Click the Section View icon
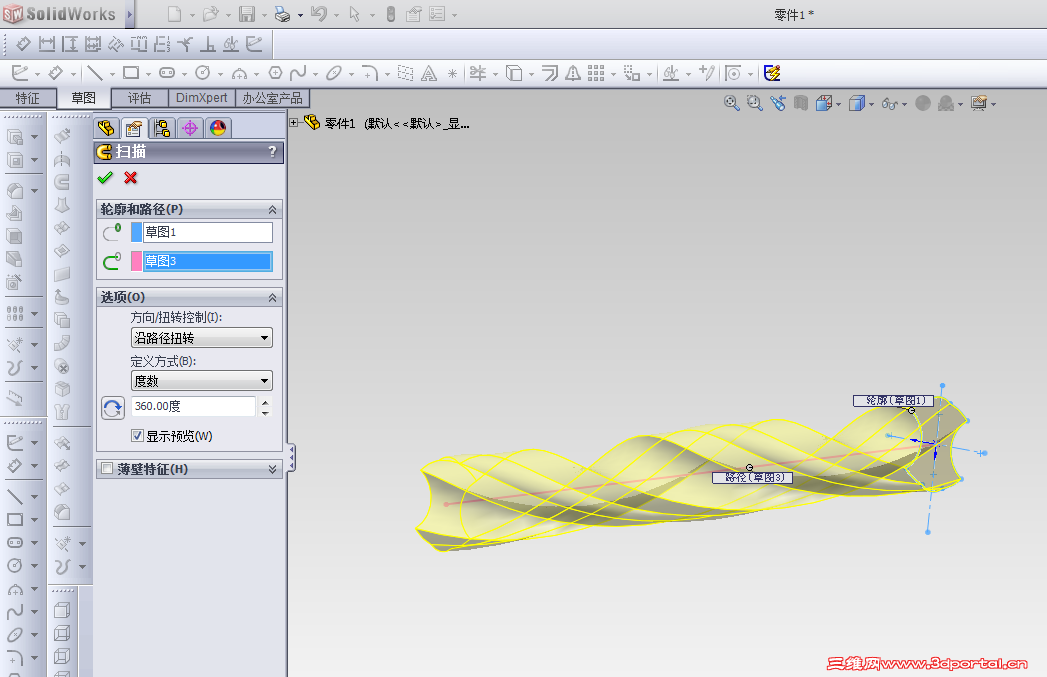This screenshot has width=1047, height=677. (x=801, y=103)
